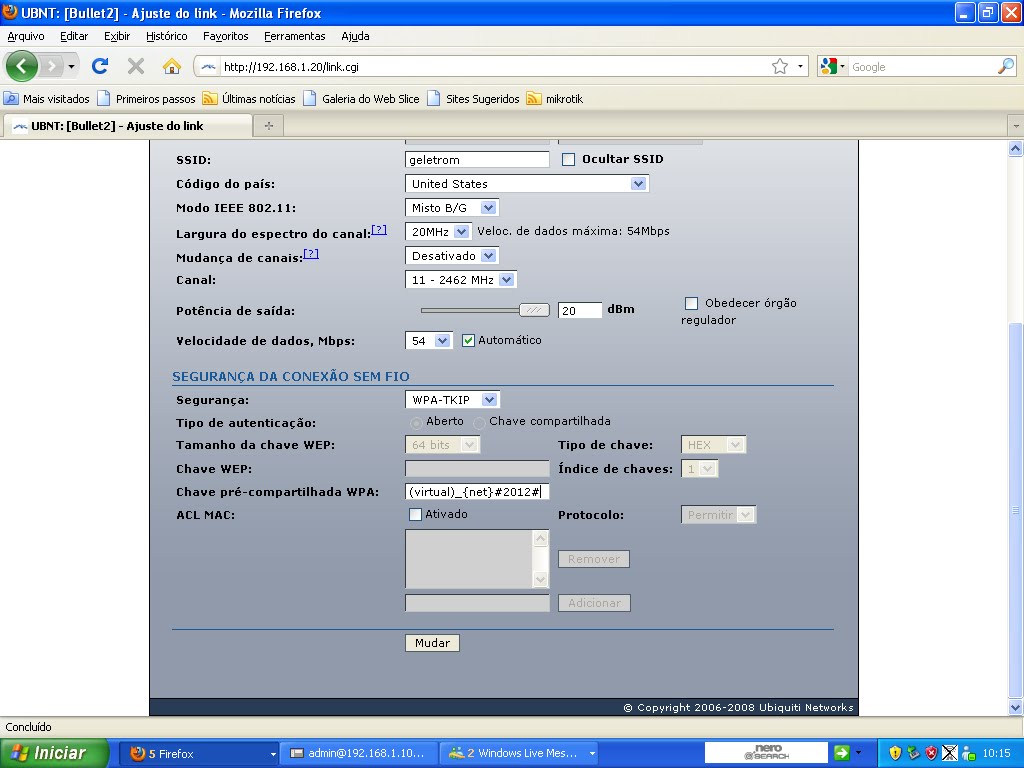Screen dimensions: 1024x768
Task: Select the UBNT Bullet2 Ajuste do link tab
Action: (127, 125)
